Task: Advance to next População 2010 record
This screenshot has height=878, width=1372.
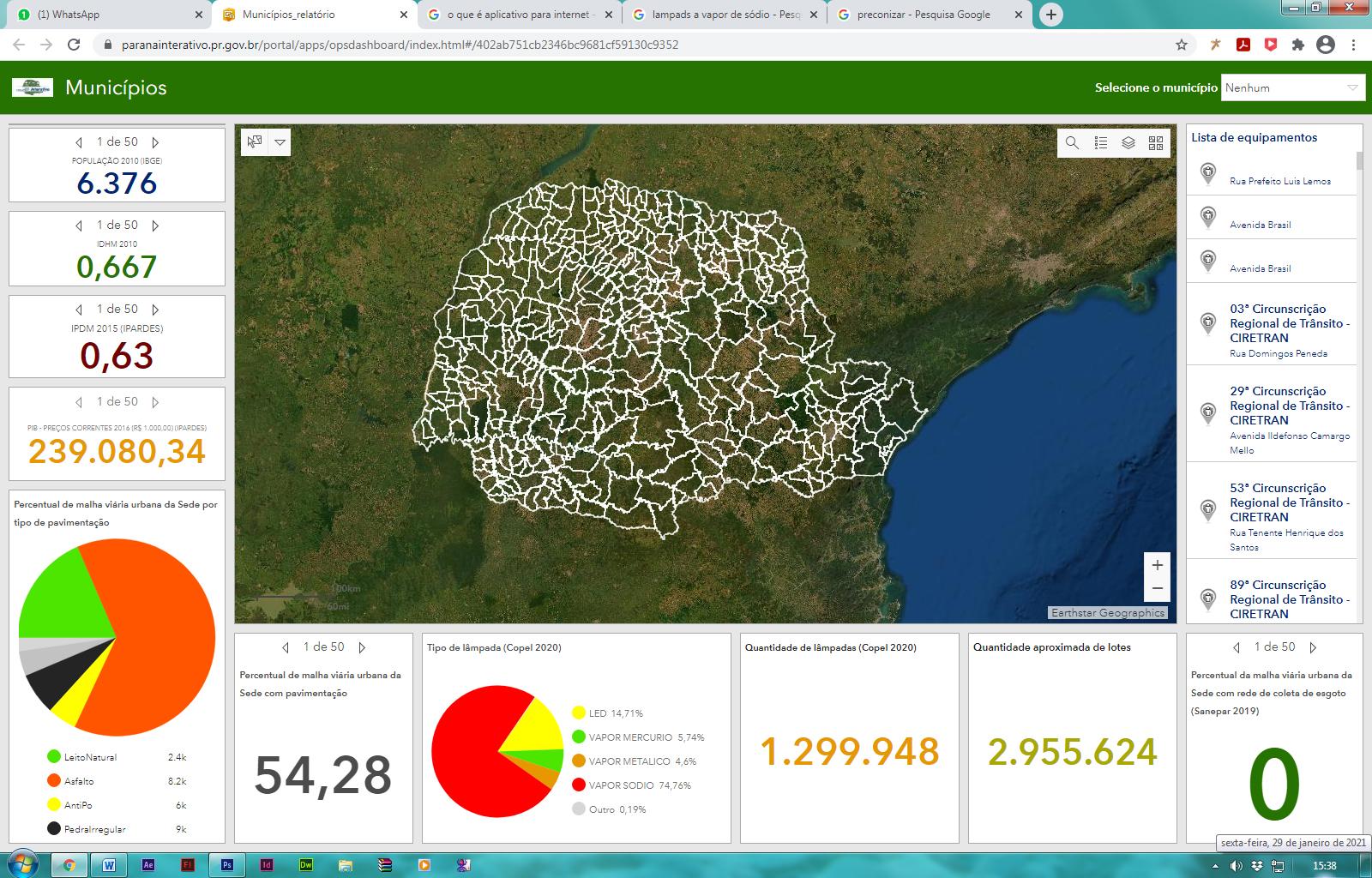Action: point(155,142)
